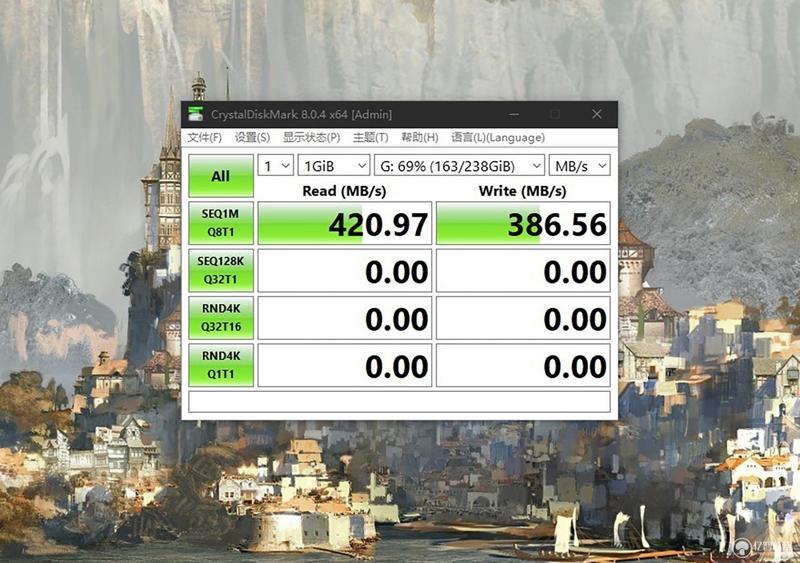Open the 主题(T) menu
Image resolution: width=800 pixels, height=563 pixels.
pos(370,137)
